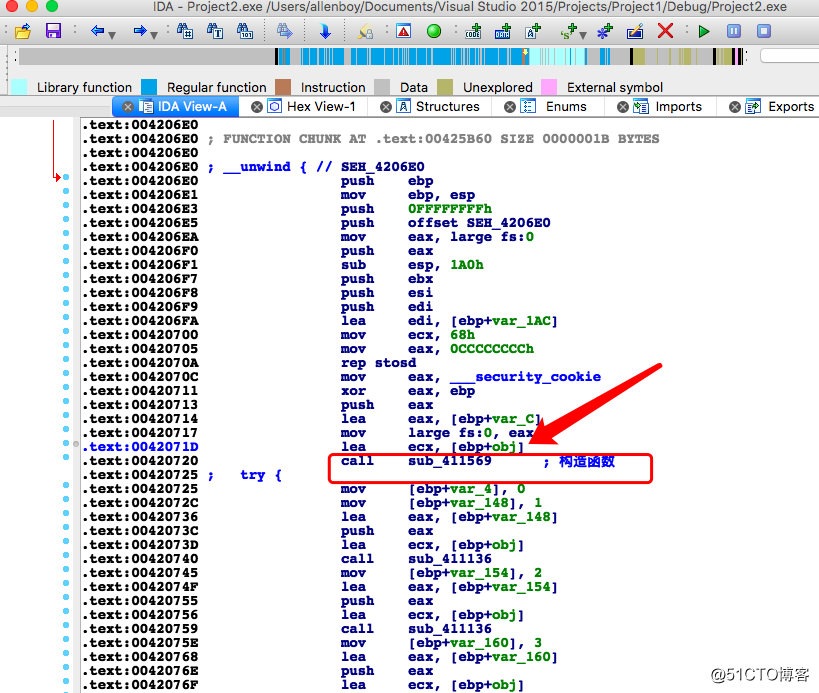Close the Structures tab
The height and width of the screenshot is (693, 819).
[x=385, y=107]
